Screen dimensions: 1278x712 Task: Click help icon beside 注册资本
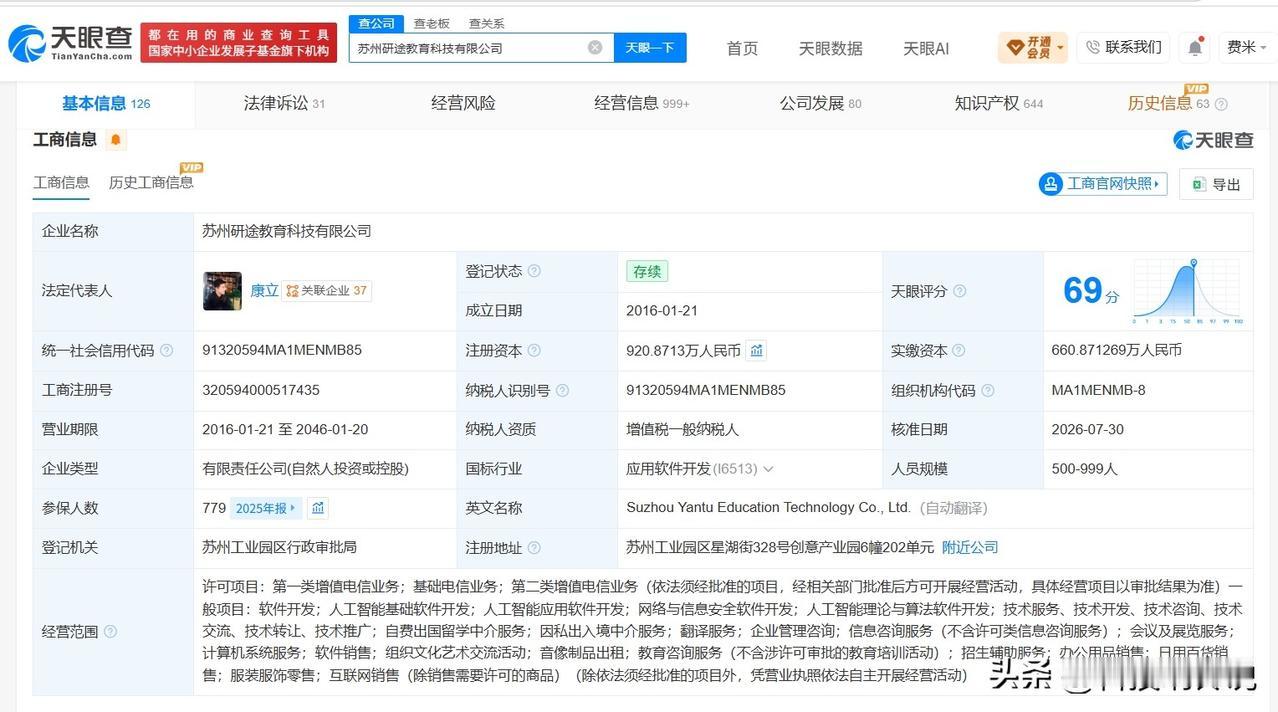tap(534, 350)
